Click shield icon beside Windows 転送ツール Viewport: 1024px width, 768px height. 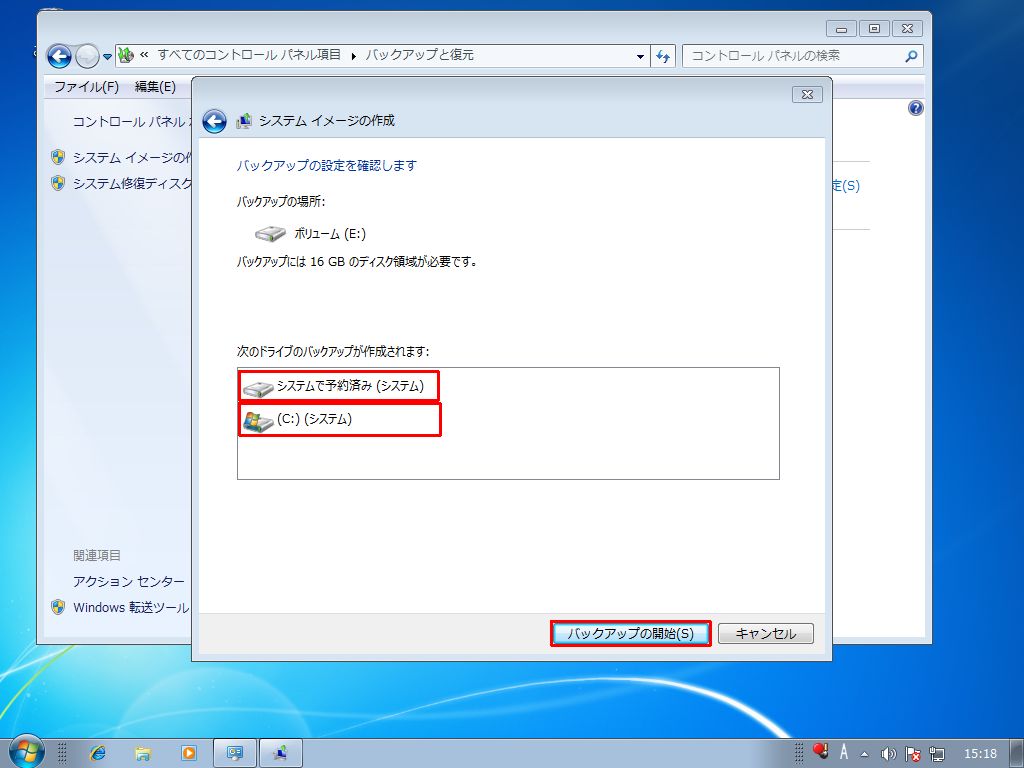58,607
